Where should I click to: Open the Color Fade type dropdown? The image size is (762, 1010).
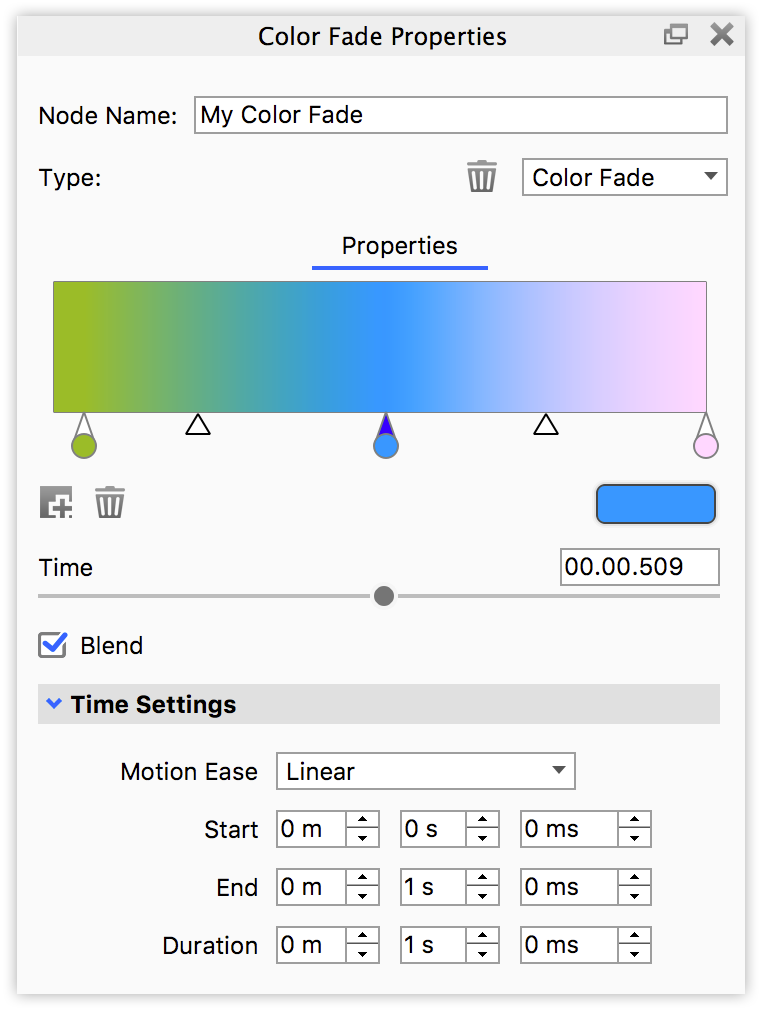coord(624,177)
